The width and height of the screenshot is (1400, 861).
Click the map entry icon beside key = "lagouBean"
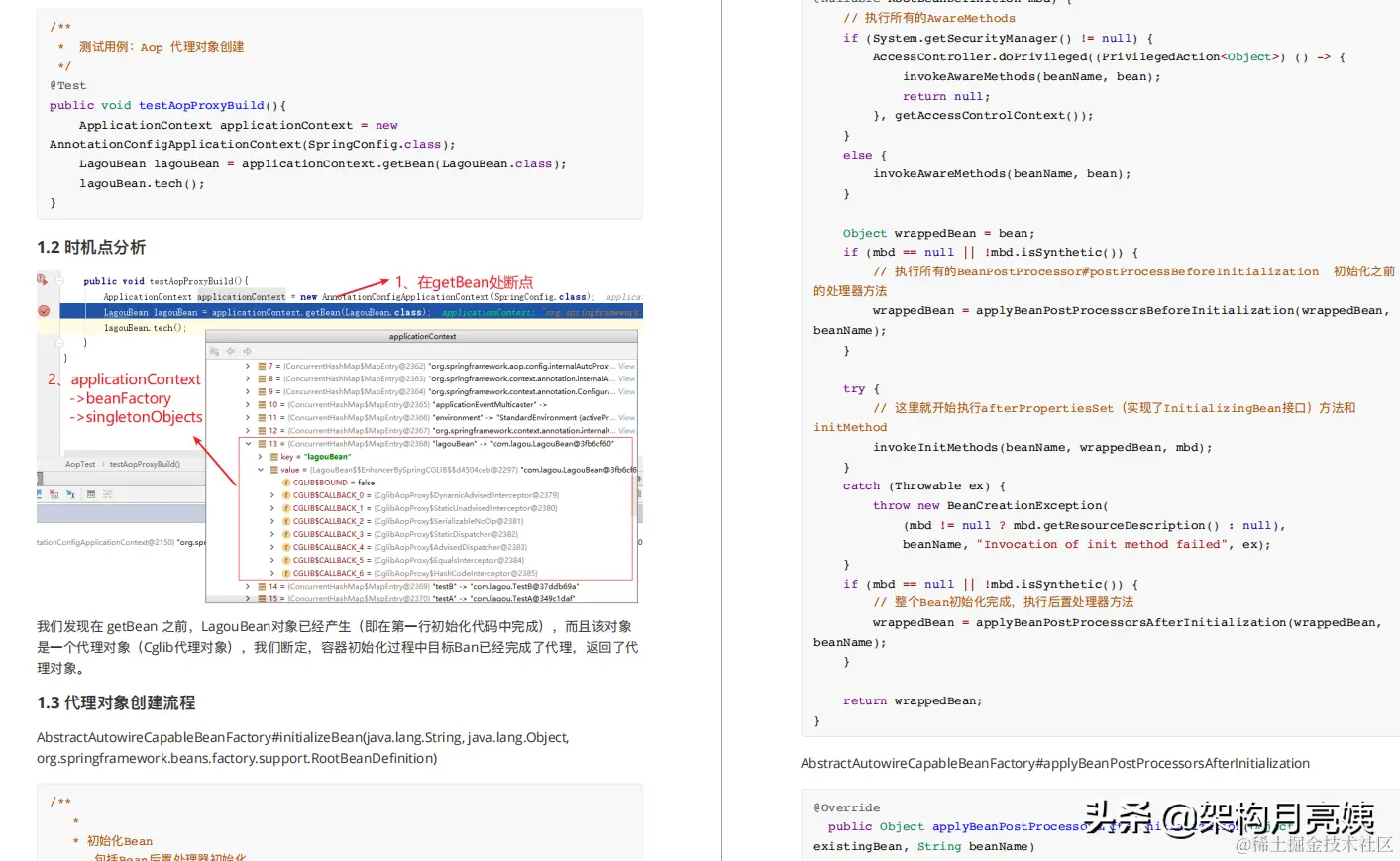point(273,457)
